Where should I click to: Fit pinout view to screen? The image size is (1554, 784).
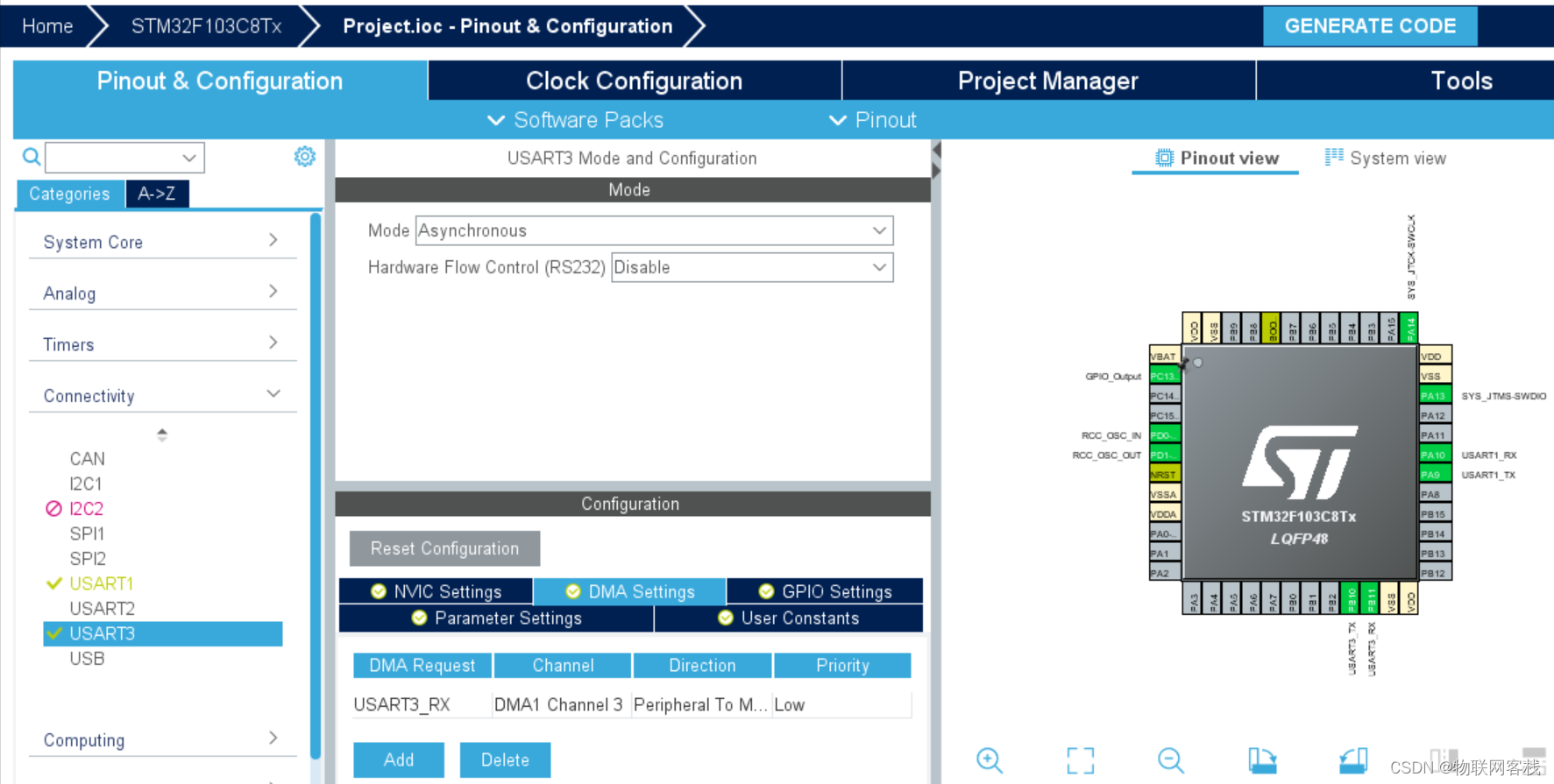[x=1081, y=759]
